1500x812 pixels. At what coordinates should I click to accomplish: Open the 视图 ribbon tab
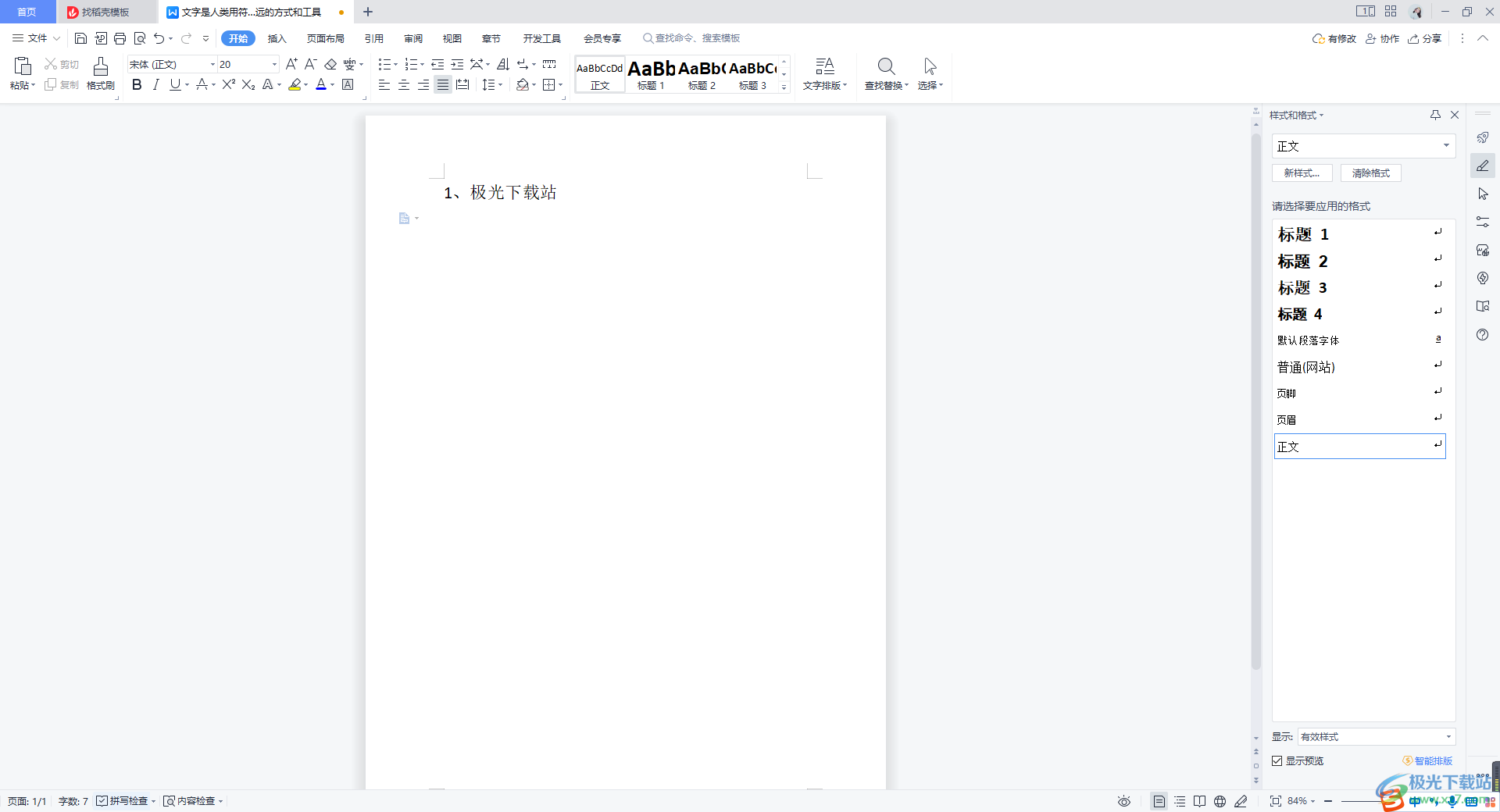click(452, 38)
